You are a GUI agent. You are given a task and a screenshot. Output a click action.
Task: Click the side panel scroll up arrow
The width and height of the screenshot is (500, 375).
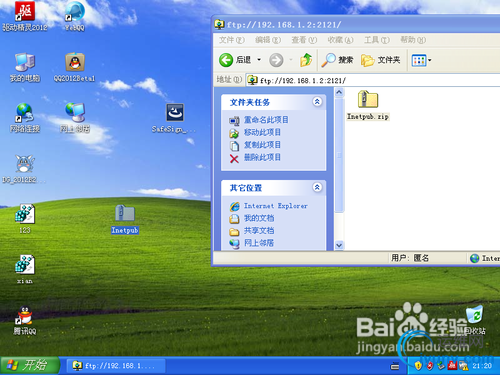click(339, 92)
